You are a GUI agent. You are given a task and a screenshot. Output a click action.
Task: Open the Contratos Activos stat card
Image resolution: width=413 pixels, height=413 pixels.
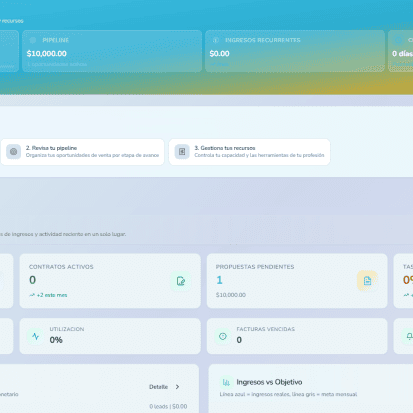[x=110, y=281]
